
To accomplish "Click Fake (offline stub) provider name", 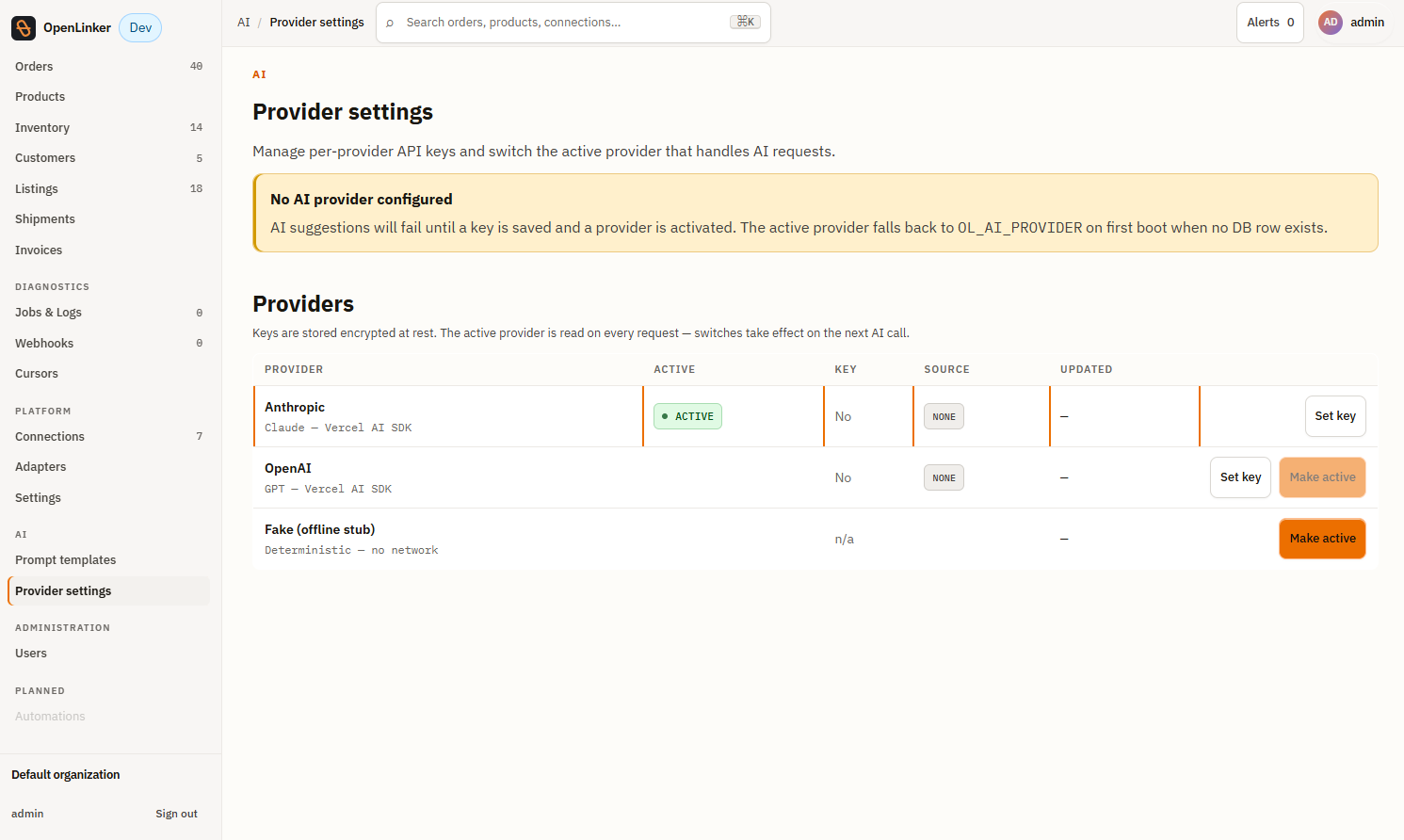I will tap(320, 529).
